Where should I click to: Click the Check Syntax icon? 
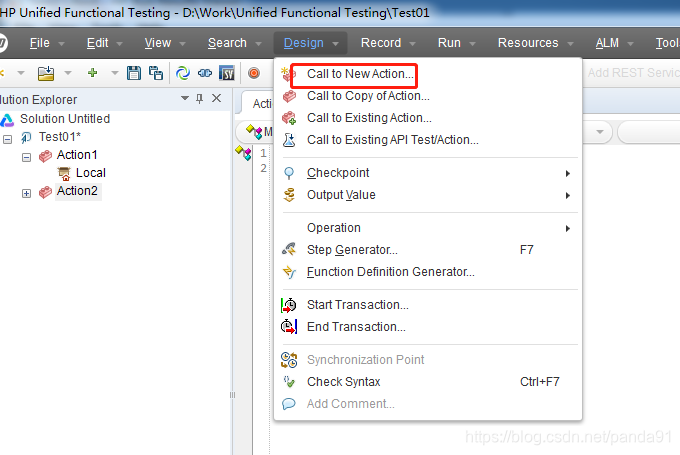pos(289,382)
